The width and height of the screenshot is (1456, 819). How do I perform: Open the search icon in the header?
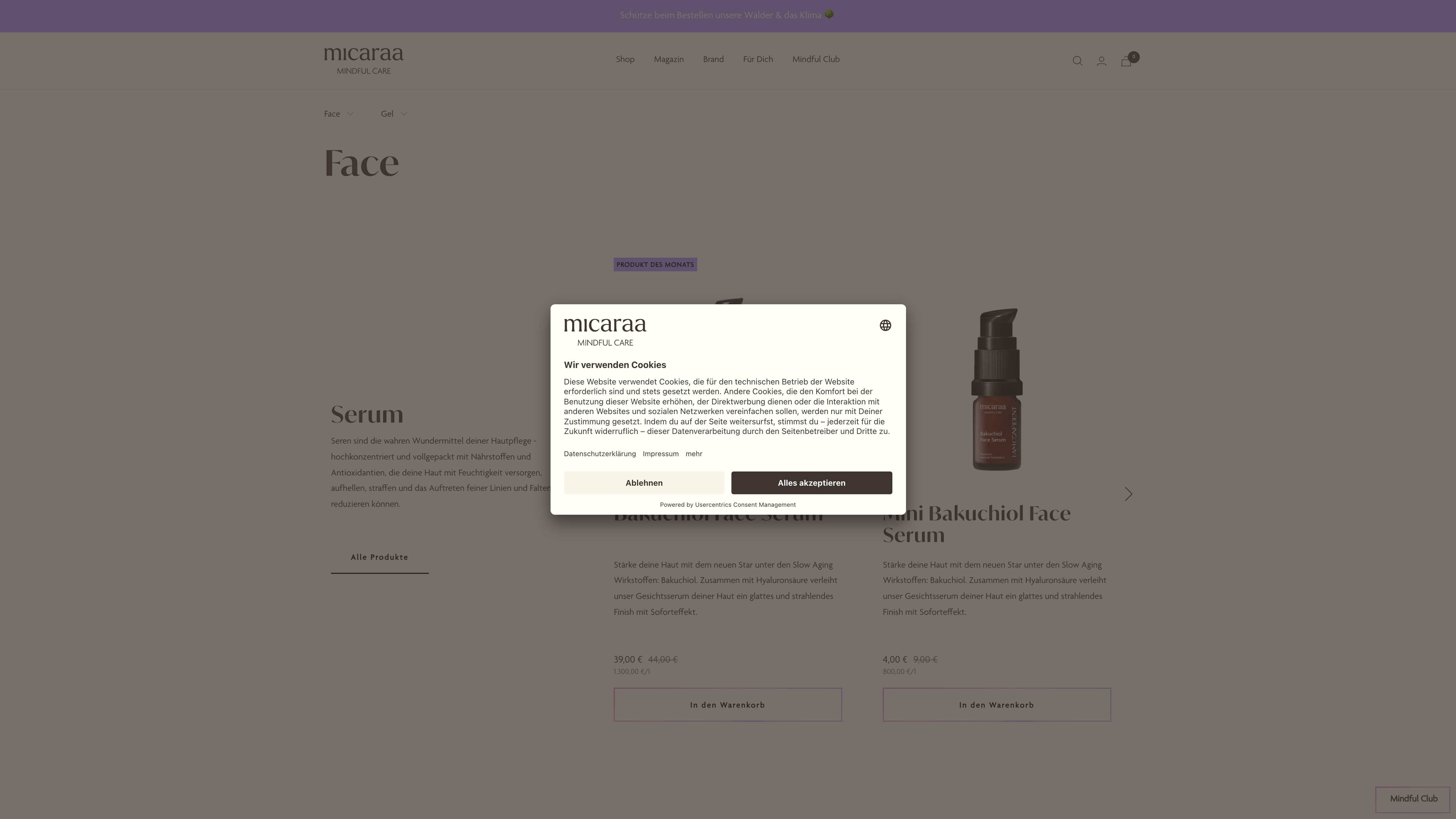click(x=1077, y=61)
